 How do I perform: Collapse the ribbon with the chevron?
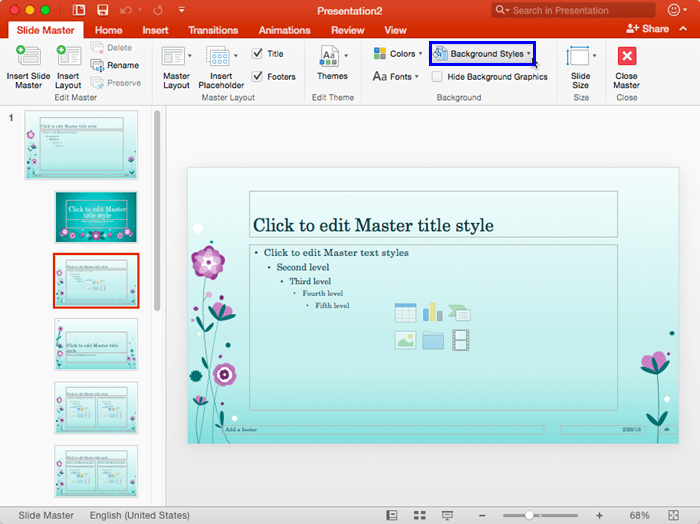coord(683,29)
